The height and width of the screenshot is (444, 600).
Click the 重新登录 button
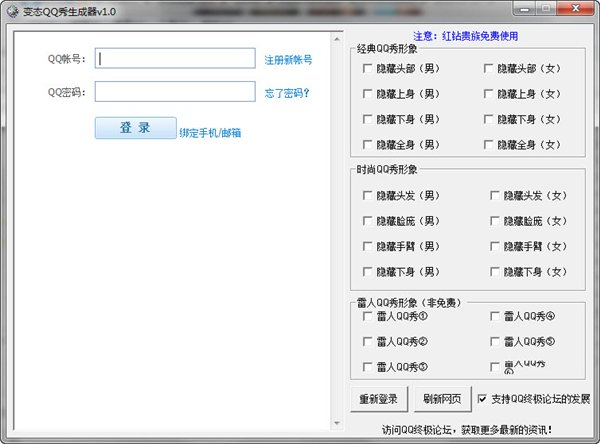click(379, 399)
